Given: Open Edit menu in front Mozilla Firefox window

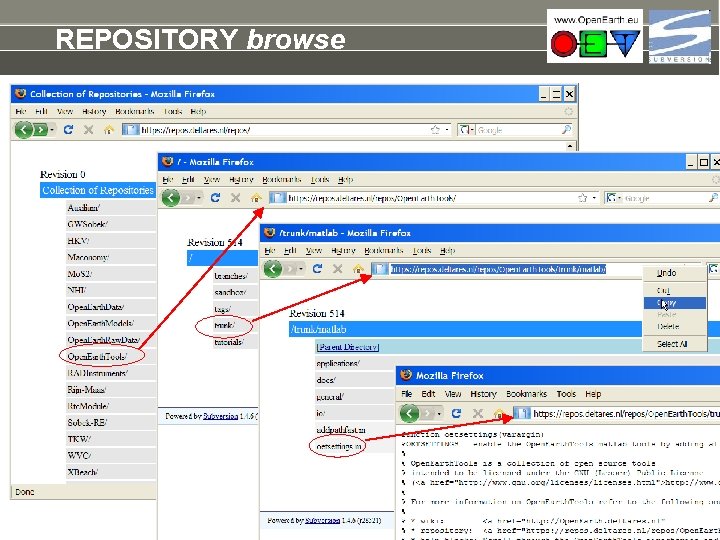Looking at the screenshot, I should coord(428,394).
